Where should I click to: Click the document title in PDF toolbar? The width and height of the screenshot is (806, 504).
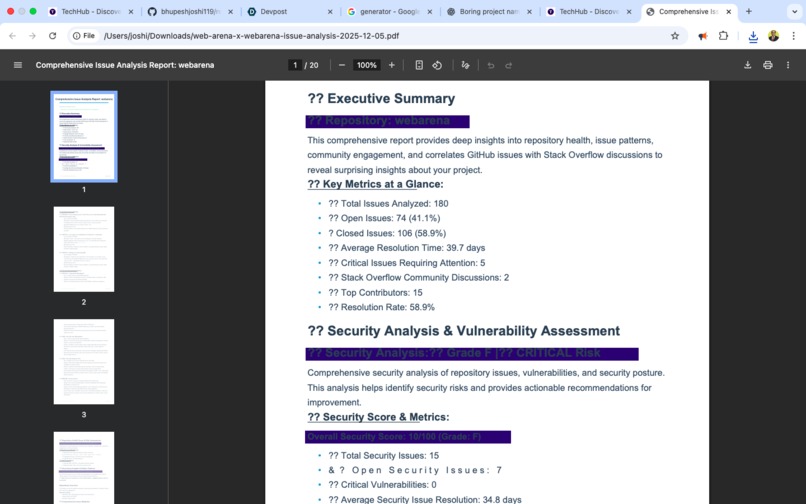click(x=125, y=65)
